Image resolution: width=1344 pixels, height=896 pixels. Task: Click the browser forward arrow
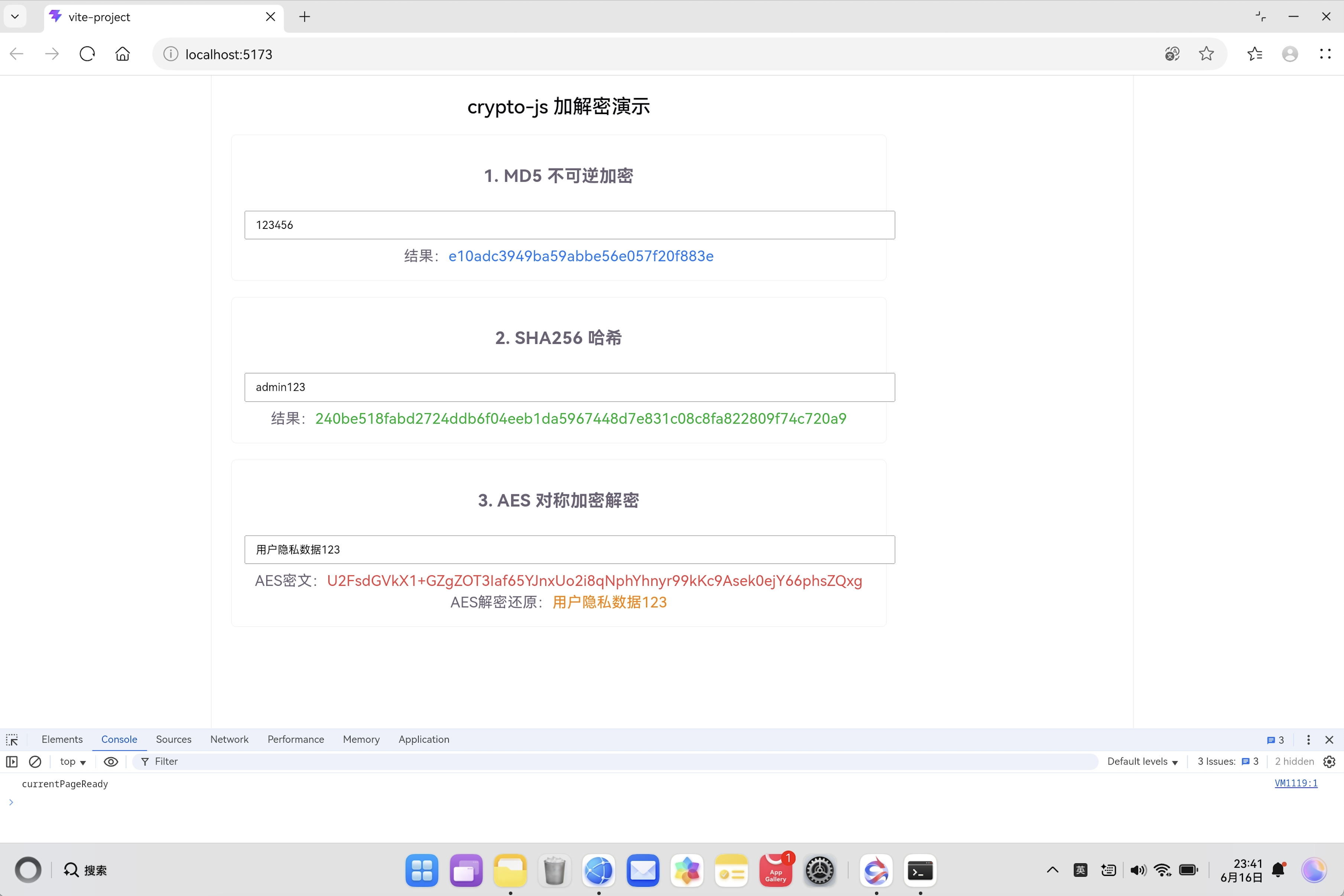pos(52,54)
